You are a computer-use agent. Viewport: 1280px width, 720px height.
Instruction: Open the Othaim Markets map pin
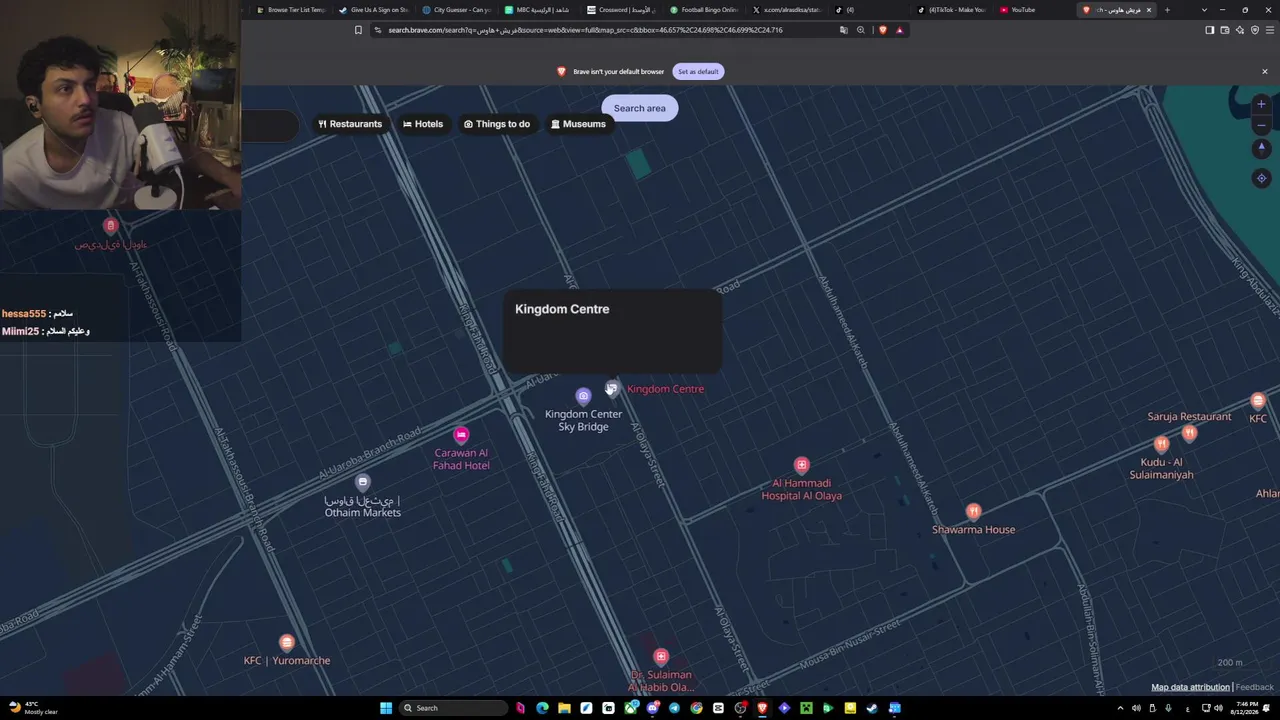pyautogui.click(x=363, y=482)
